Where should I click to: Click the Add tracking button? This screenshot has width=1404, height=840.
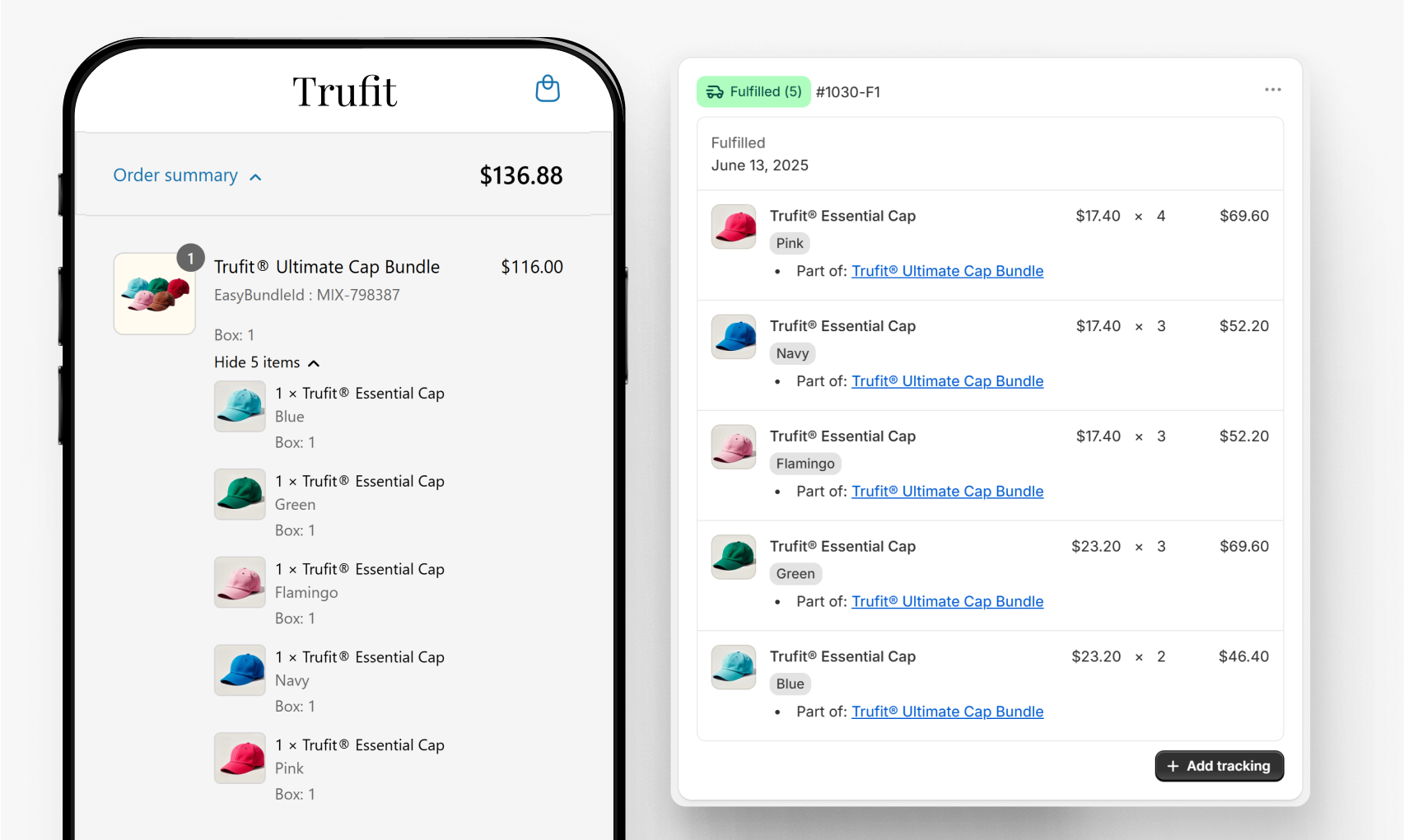[x=1220, y=766]
